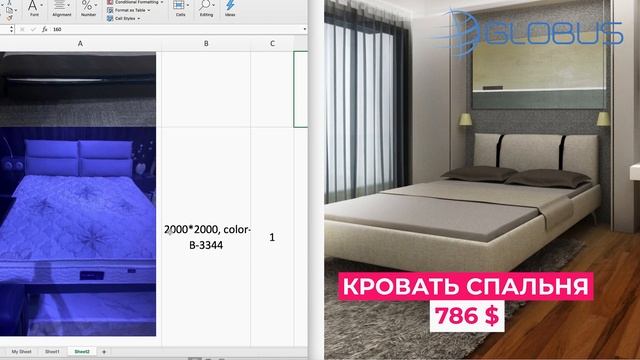Click the fx insert function icon

(x=44, y=29)
